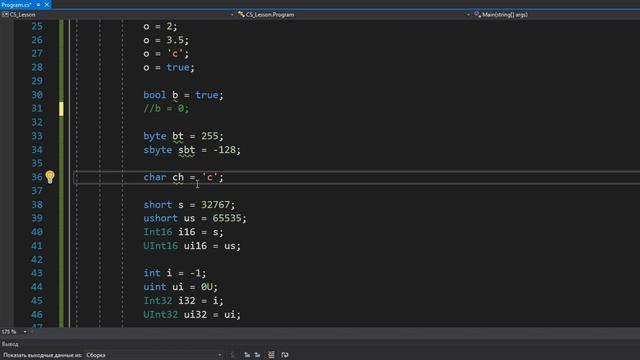The height and width of the screenshot is (360, 640).
Task: Open the output source dropdown showing Сборка
Action: [x=153, y=355]
